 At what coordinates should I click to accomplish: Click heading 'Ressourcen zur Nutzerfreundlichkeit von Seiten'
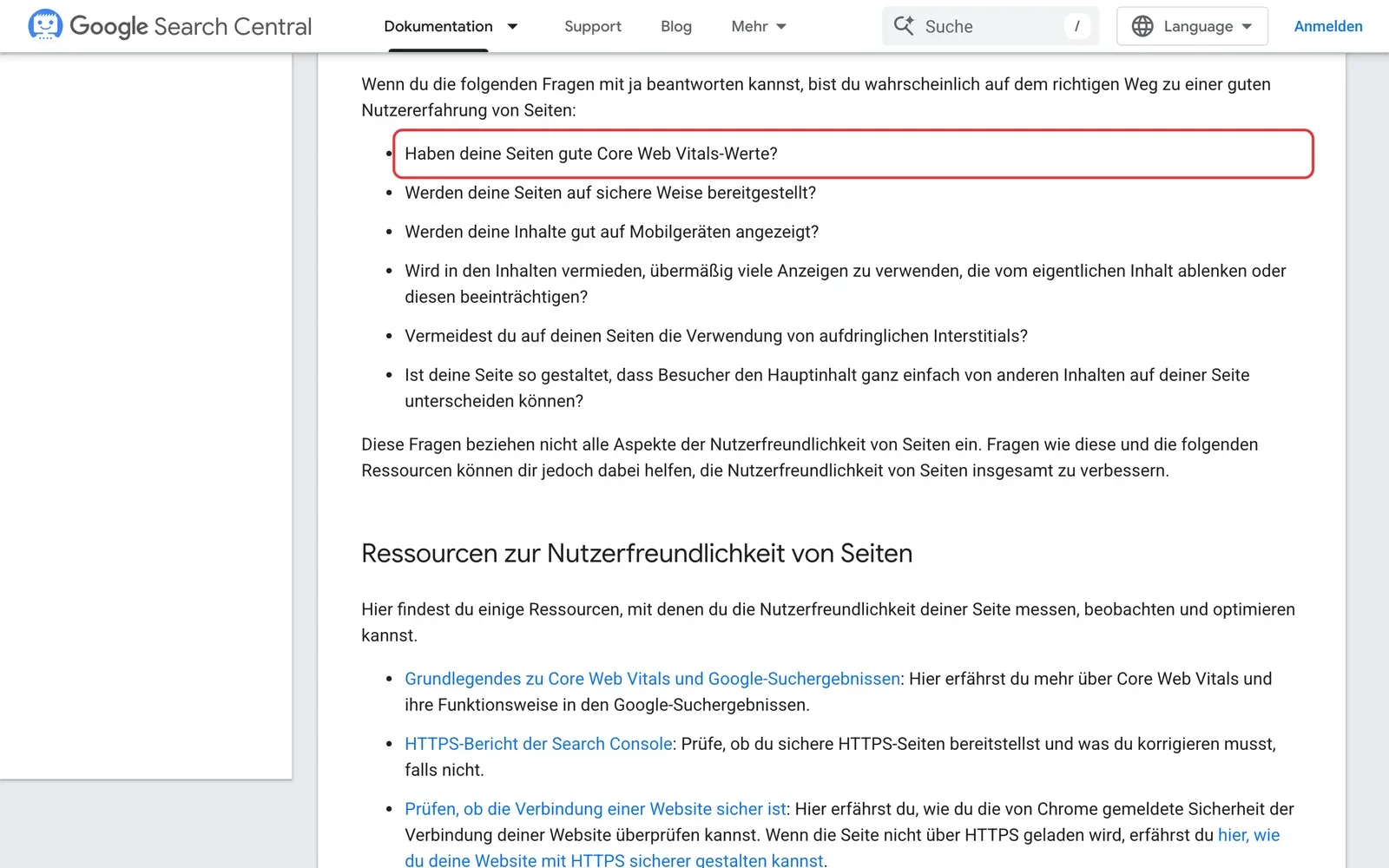coord(637,553)
